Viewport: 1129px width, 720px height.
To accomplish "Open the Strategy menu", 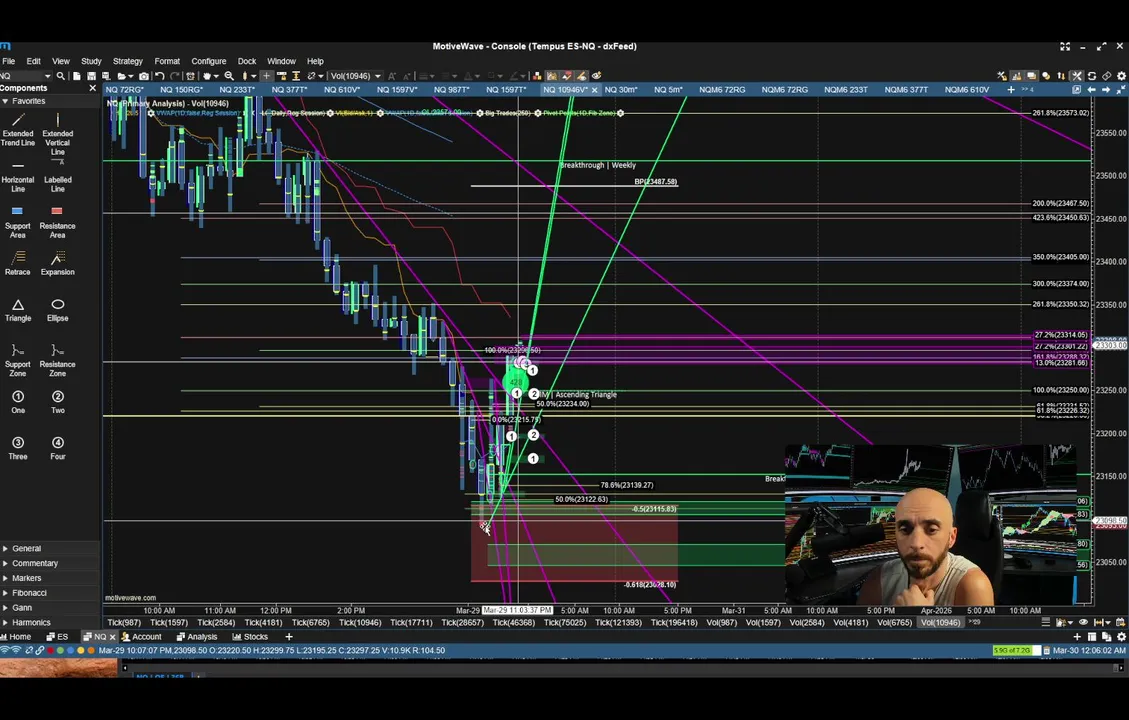I will (127, 61).
